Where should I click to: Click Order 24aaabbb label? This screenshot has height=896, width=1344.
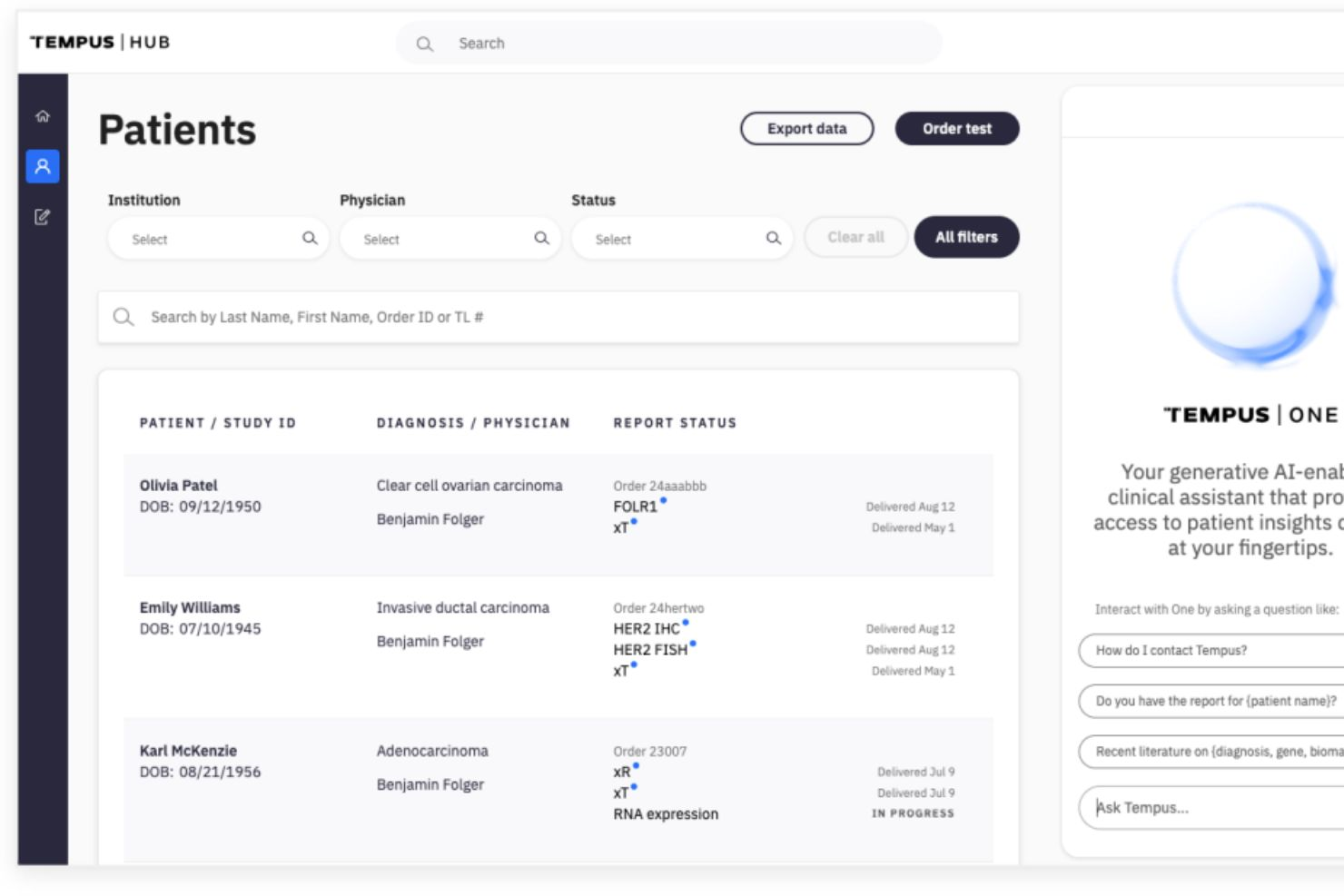pyautogui.click(x=659, y=487)
